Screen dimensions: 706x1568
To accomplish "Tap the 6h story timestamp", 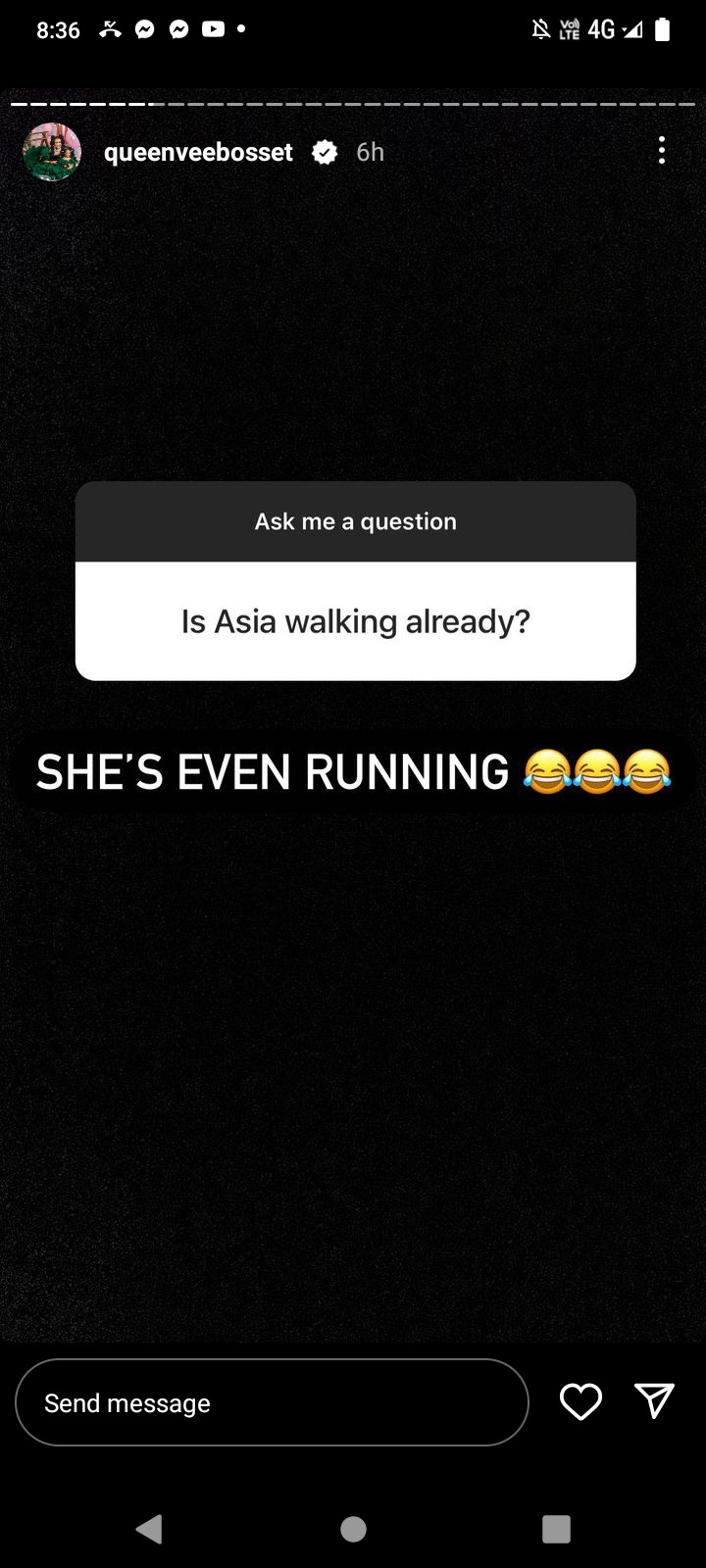I will point(370,152).
